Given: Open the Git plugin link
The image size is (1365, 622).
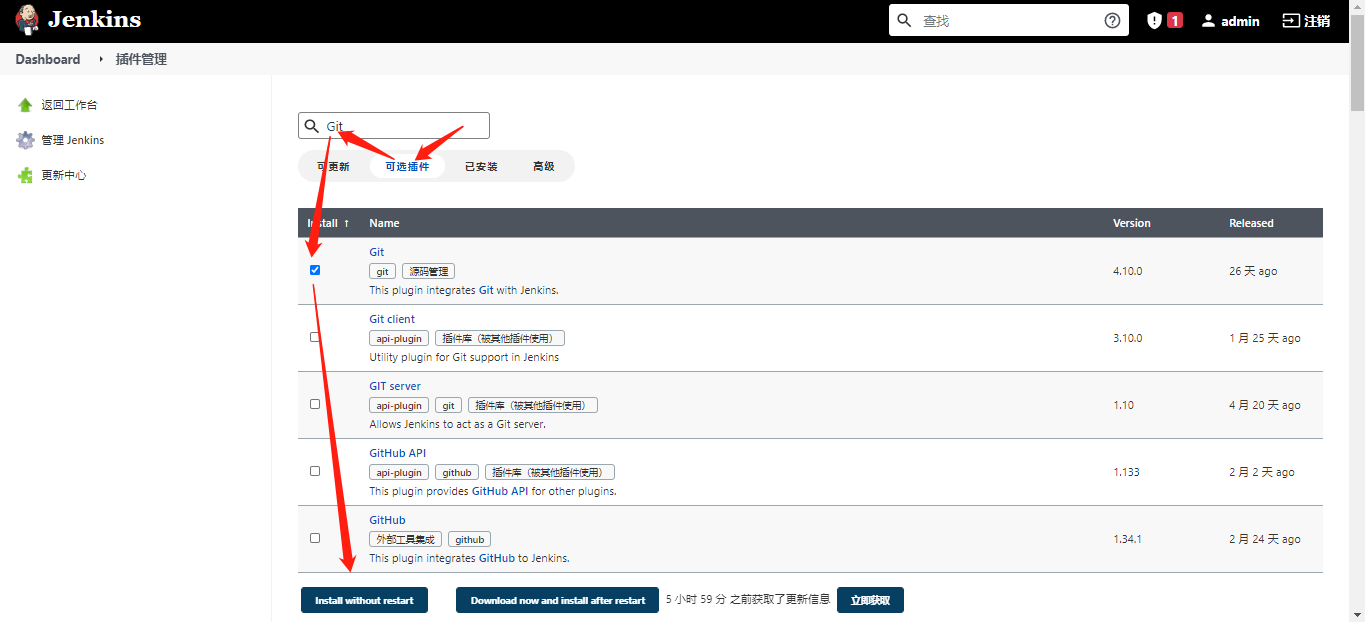Looking at the screenshot, I should point(377,252).
